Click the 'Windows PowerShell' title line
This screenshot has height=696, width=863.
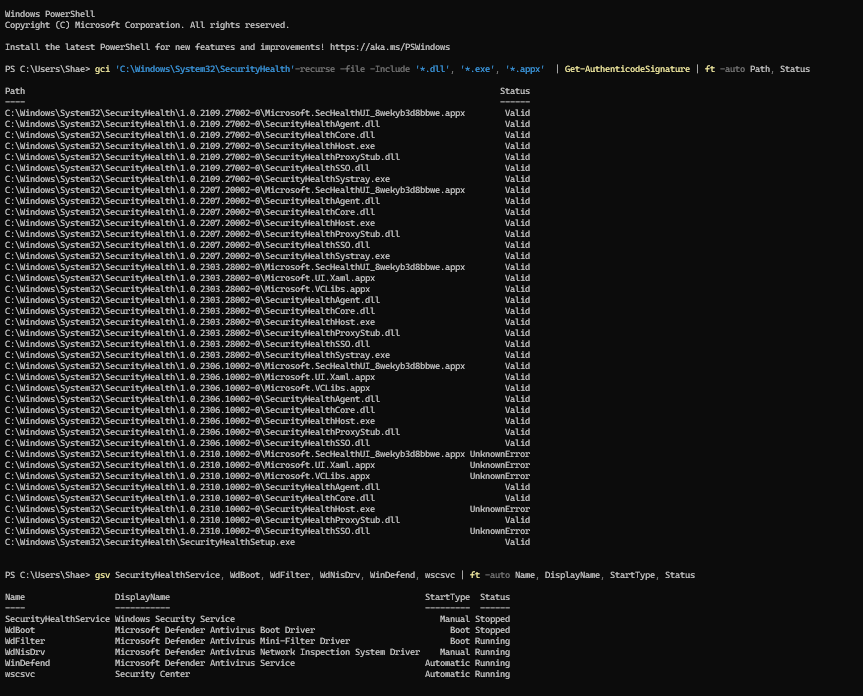50,14
